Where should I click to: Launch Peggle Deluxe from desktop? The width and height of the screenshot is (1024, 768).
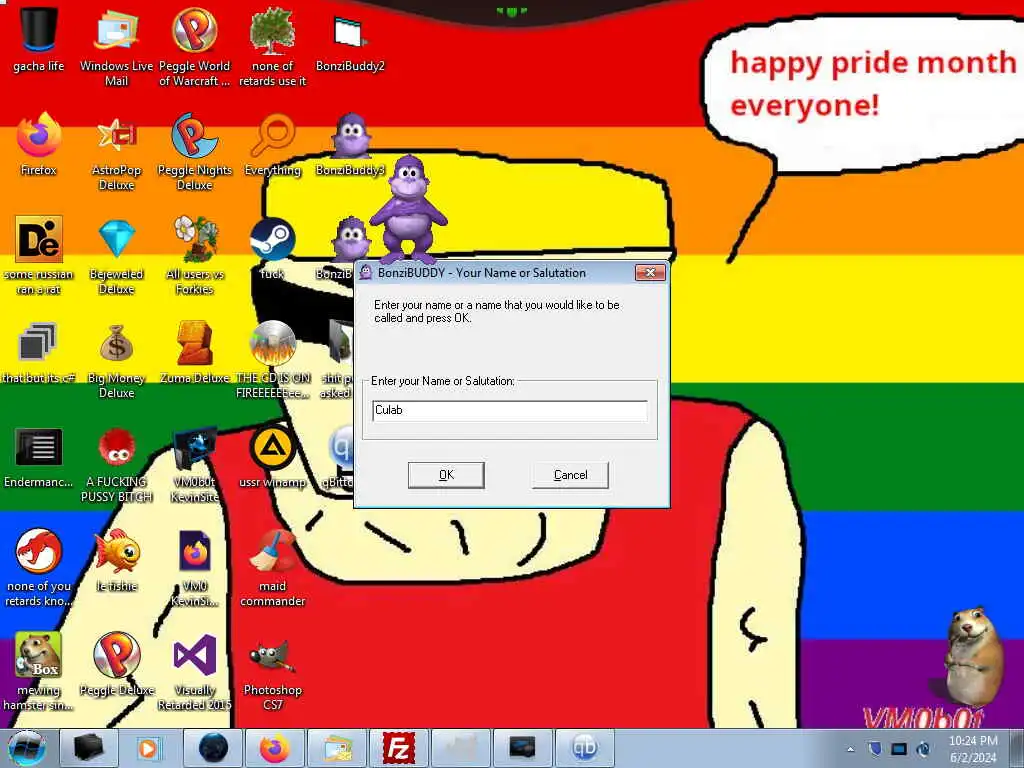click(x=116, y=655)
